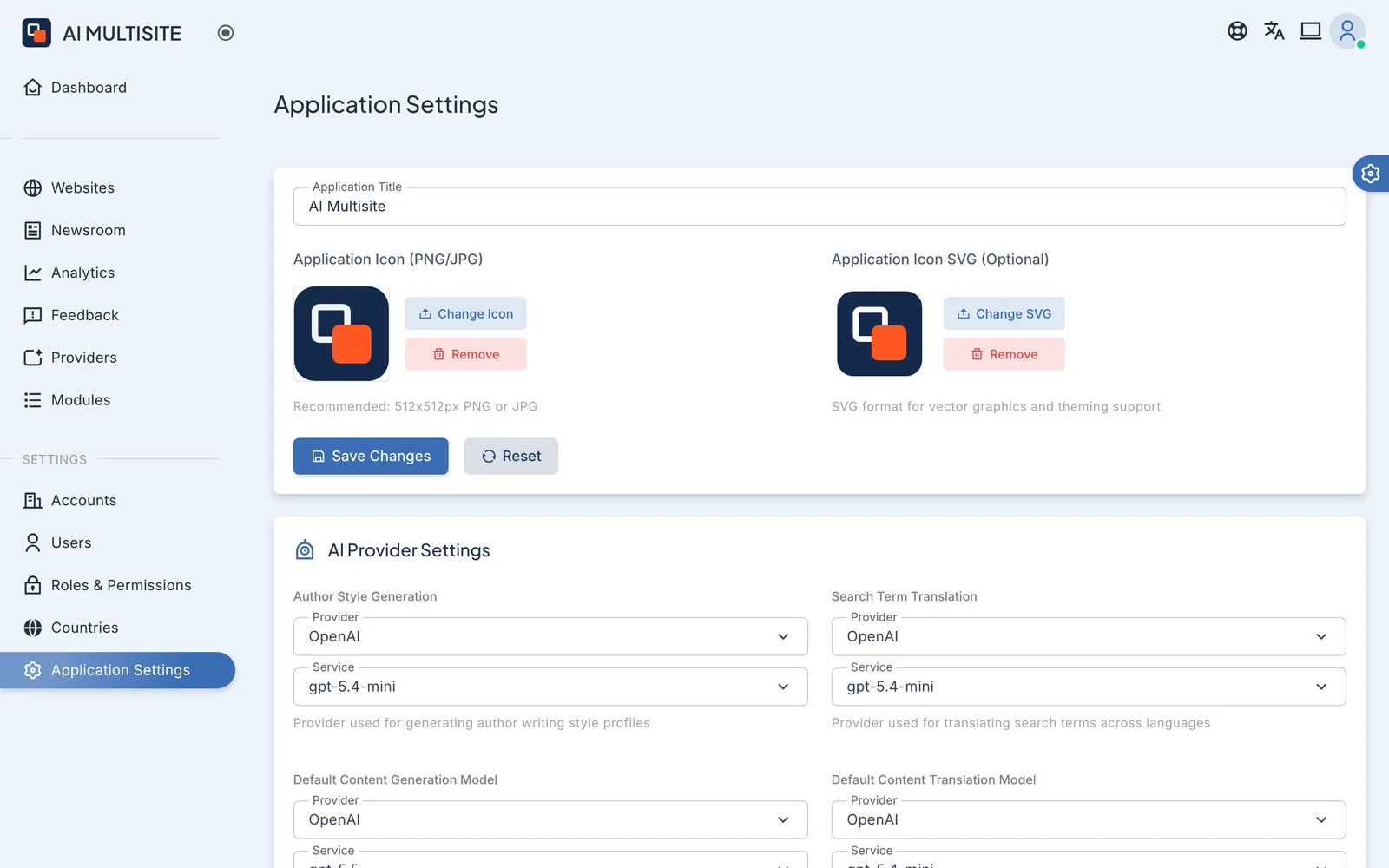
Task: Open the floating settings gear tab
Action: pos(1371,174)
